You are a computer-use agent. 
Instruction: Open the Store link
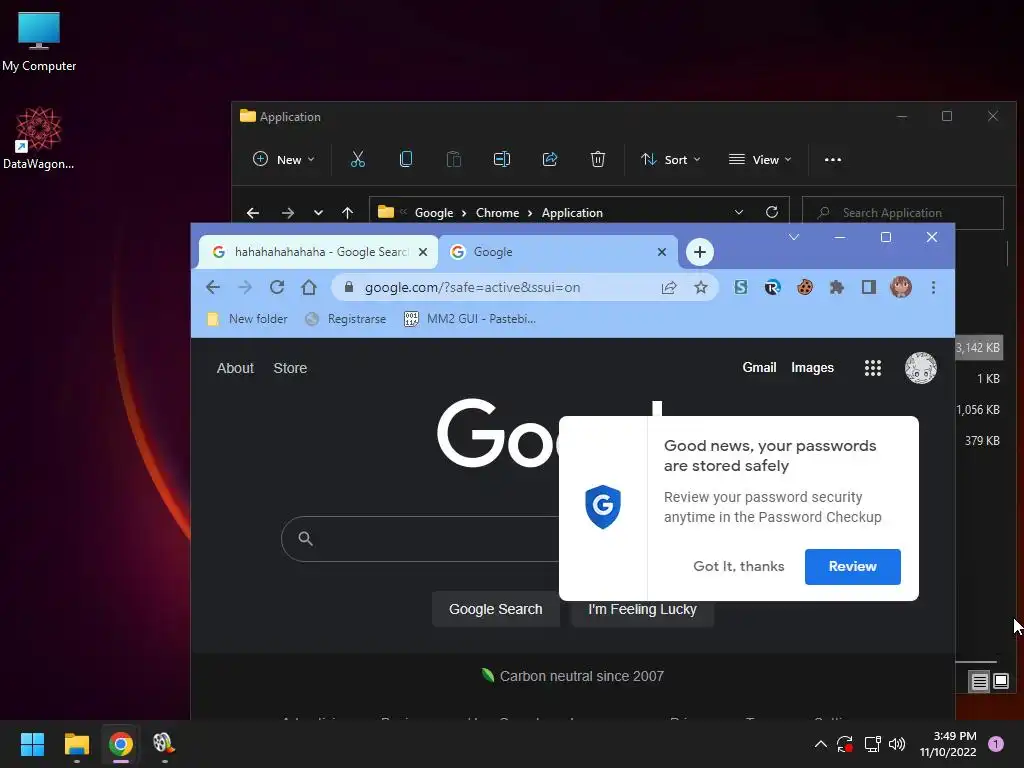click(x=290, y=368)
